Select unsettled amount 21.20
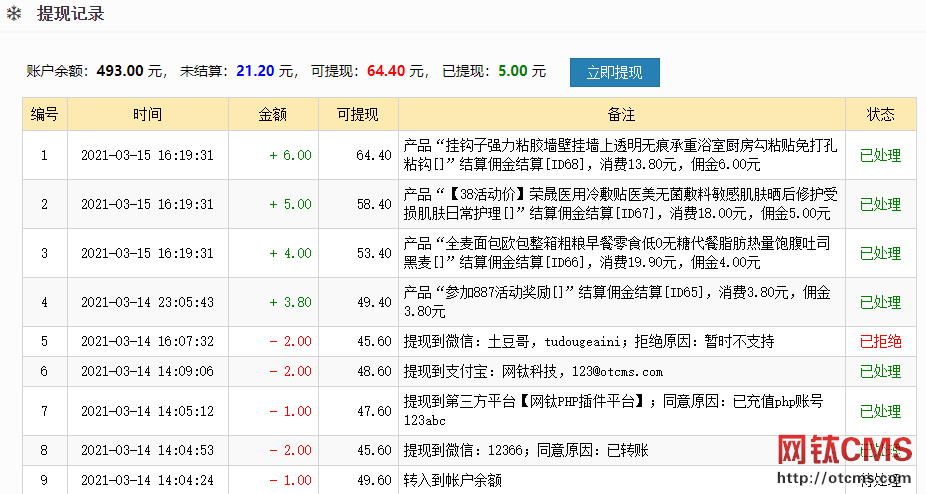Viewport: 926px width, 494px height. click(x=255, y=71)
